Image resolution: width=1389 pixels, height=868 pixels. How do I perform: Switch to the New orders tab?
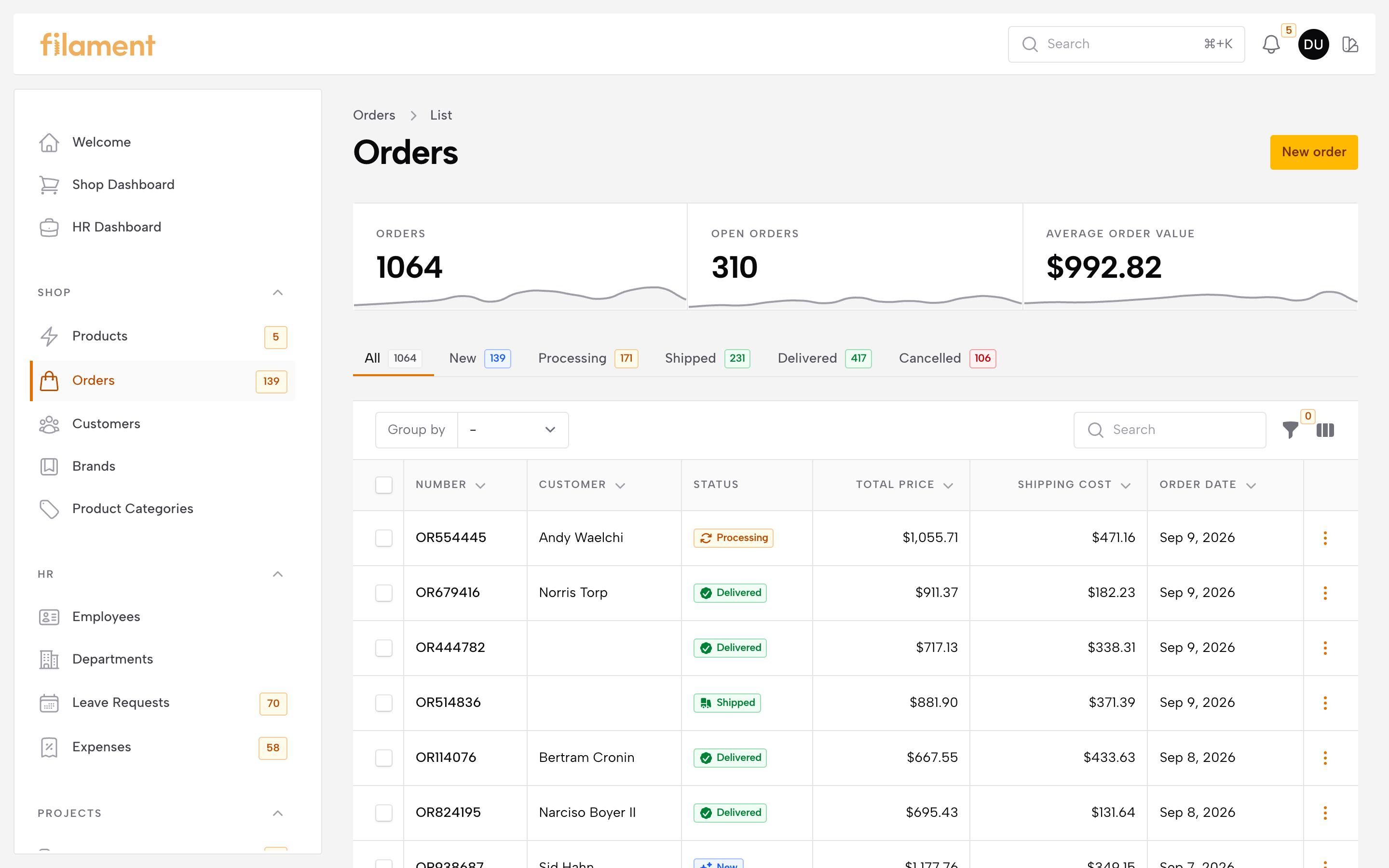pos(480,359)
